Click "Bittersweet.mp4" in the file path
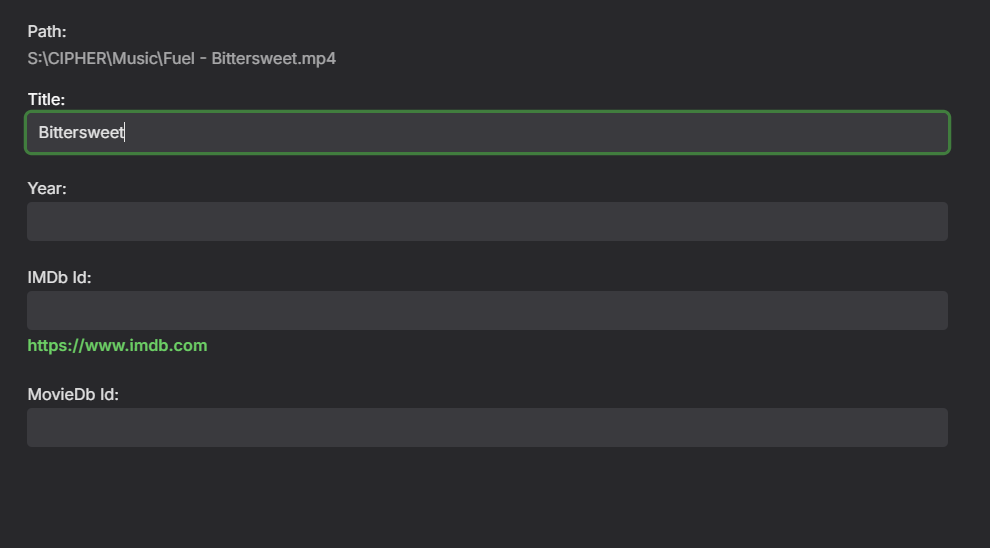This screenshot has width=990, height=548. pos(273,59)
